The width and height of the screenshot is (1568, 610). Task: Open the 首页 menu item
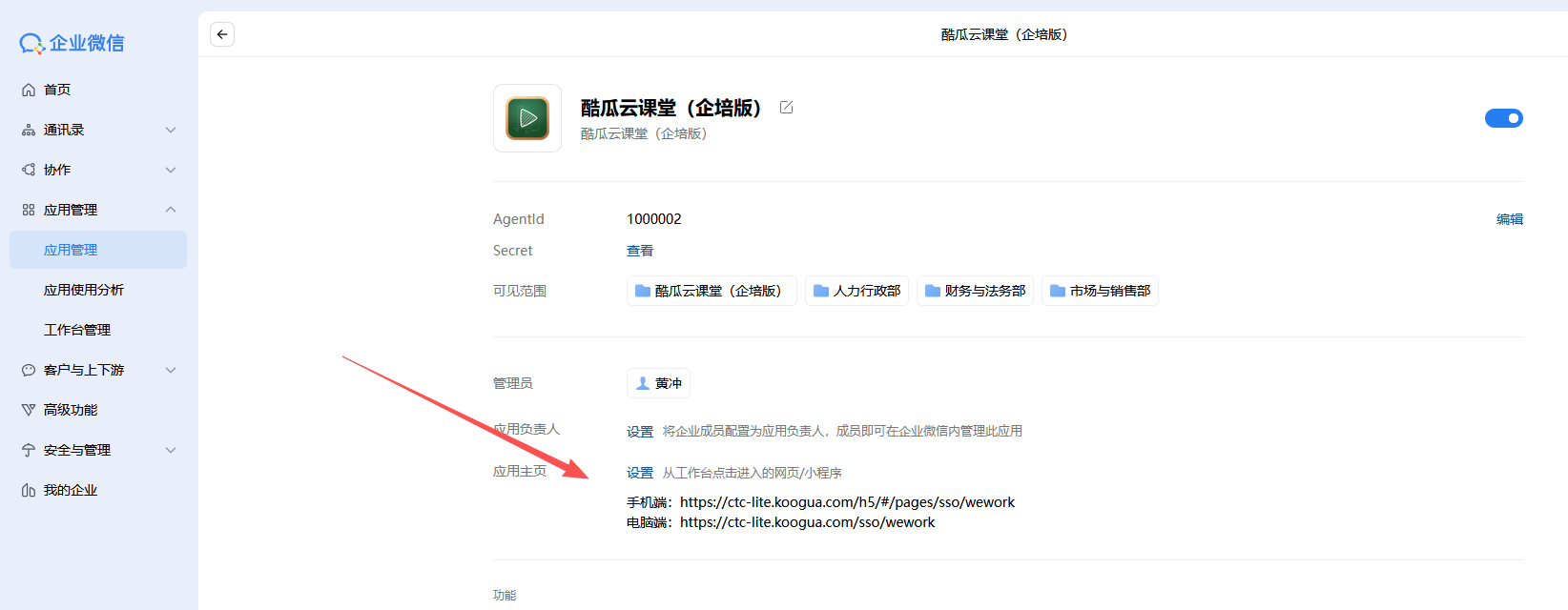[98, 90]
